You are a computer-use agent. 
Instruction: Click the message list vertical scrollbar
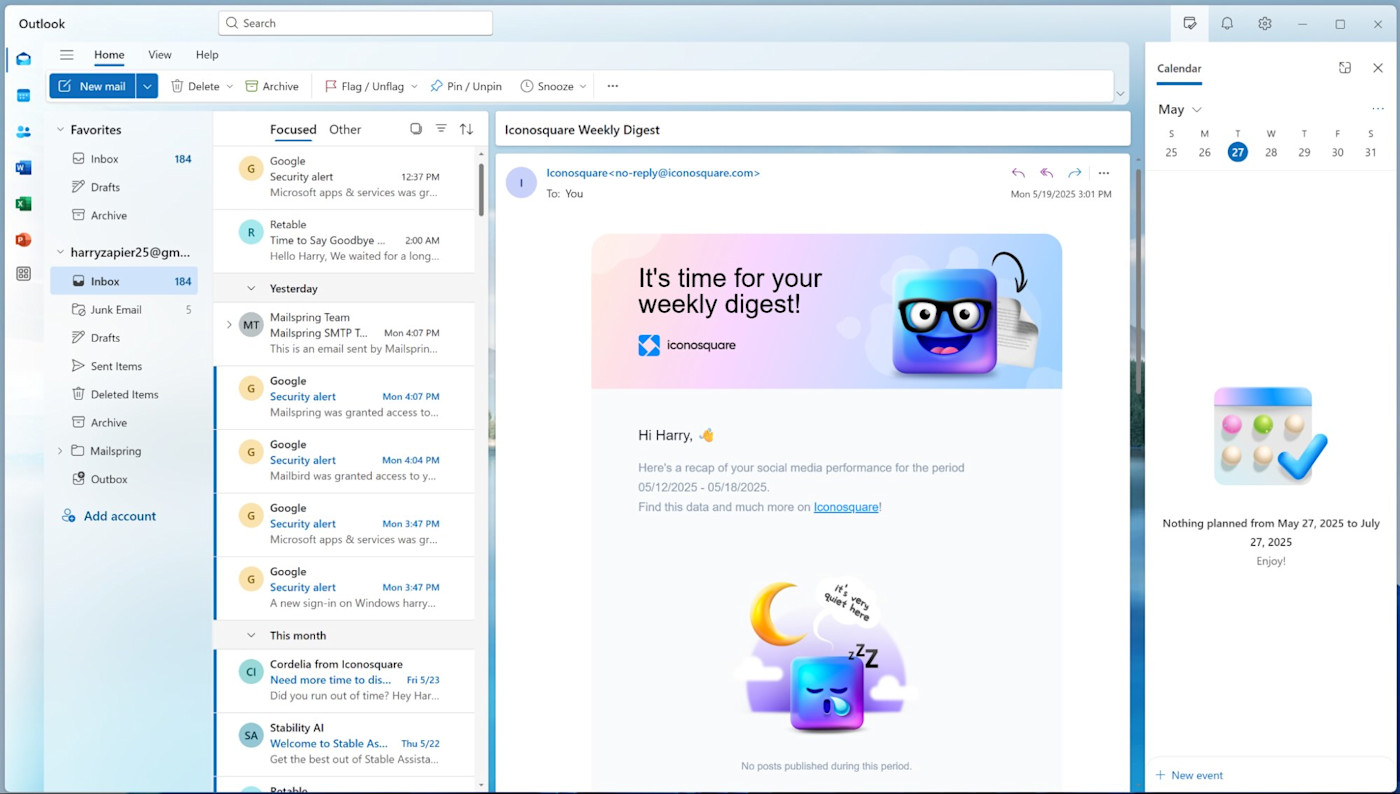(x=481, y=190)
